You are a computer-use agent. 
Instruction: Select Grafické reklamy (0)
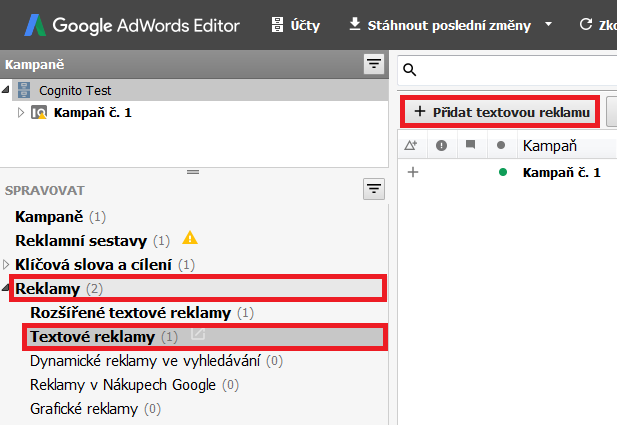[x=95, y=409]
